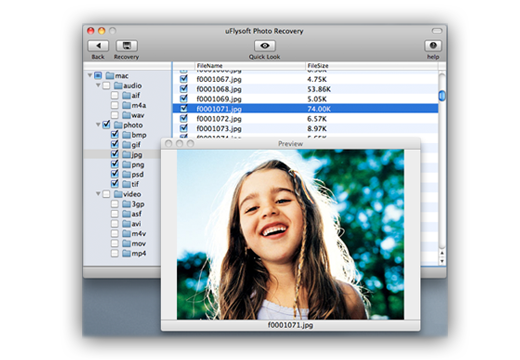Select file row f0001069.jpg
Screen dimensions: 520x360
pos(305,99)
